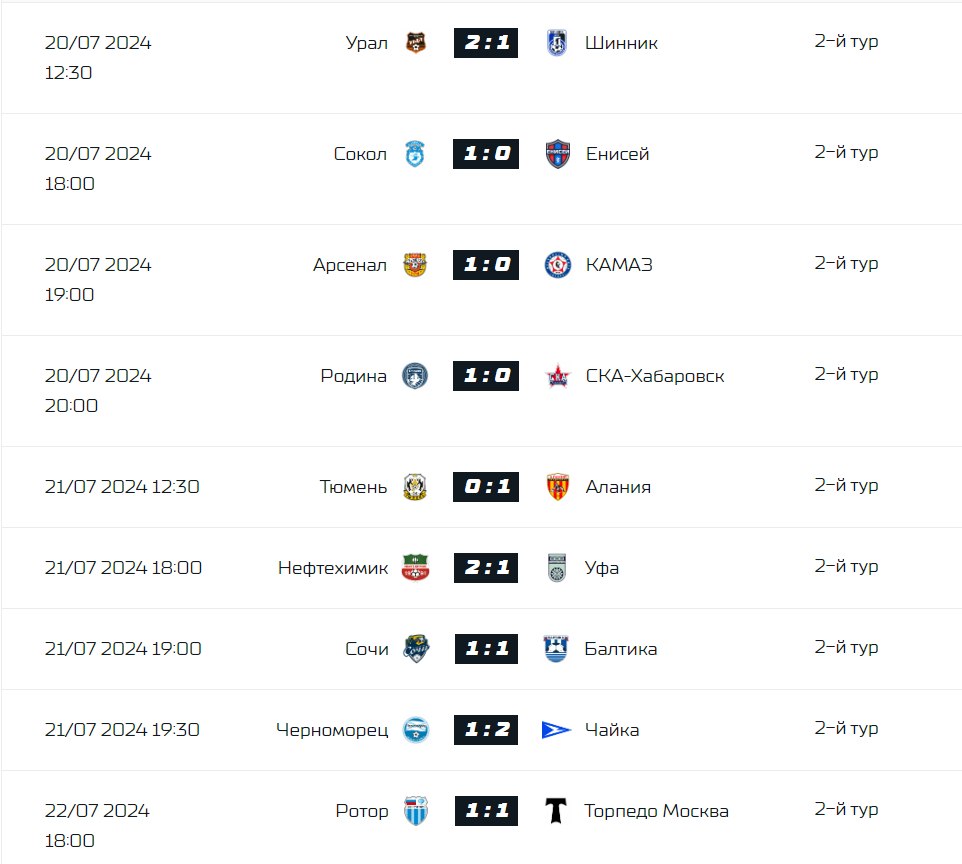
Task: Open the Сокол team name link
Action: click(360, 154)
